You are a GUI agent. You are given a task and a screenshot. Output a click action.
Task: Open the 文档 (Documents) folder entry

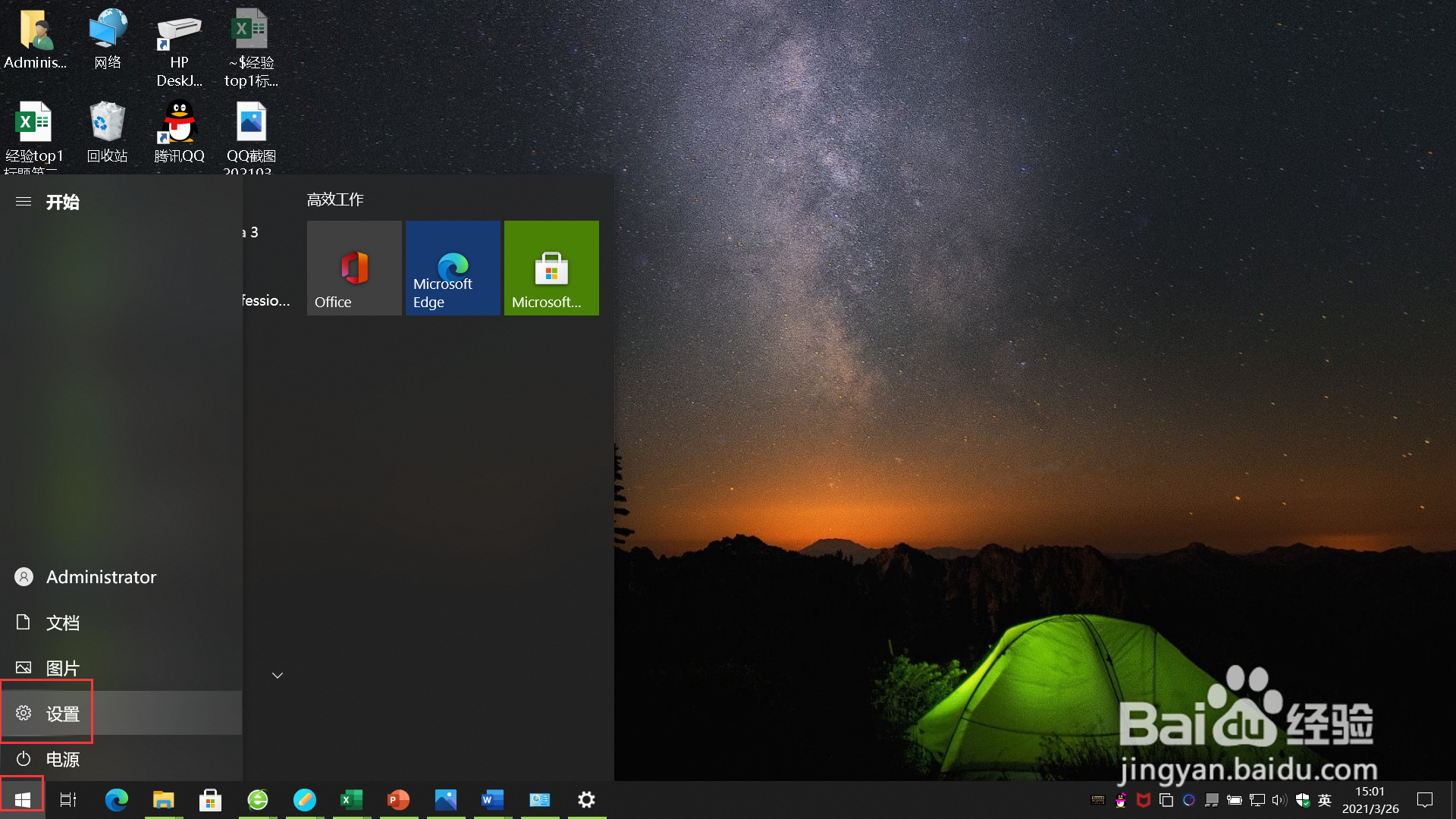point(121,623)
